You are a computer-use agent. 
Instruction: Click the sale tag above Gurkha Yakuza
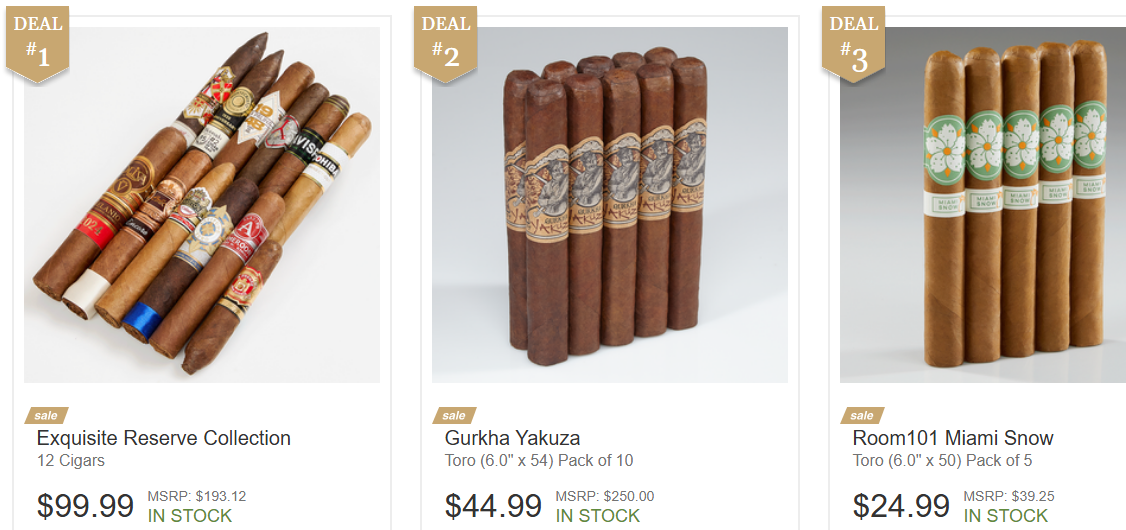pos(454,415)
